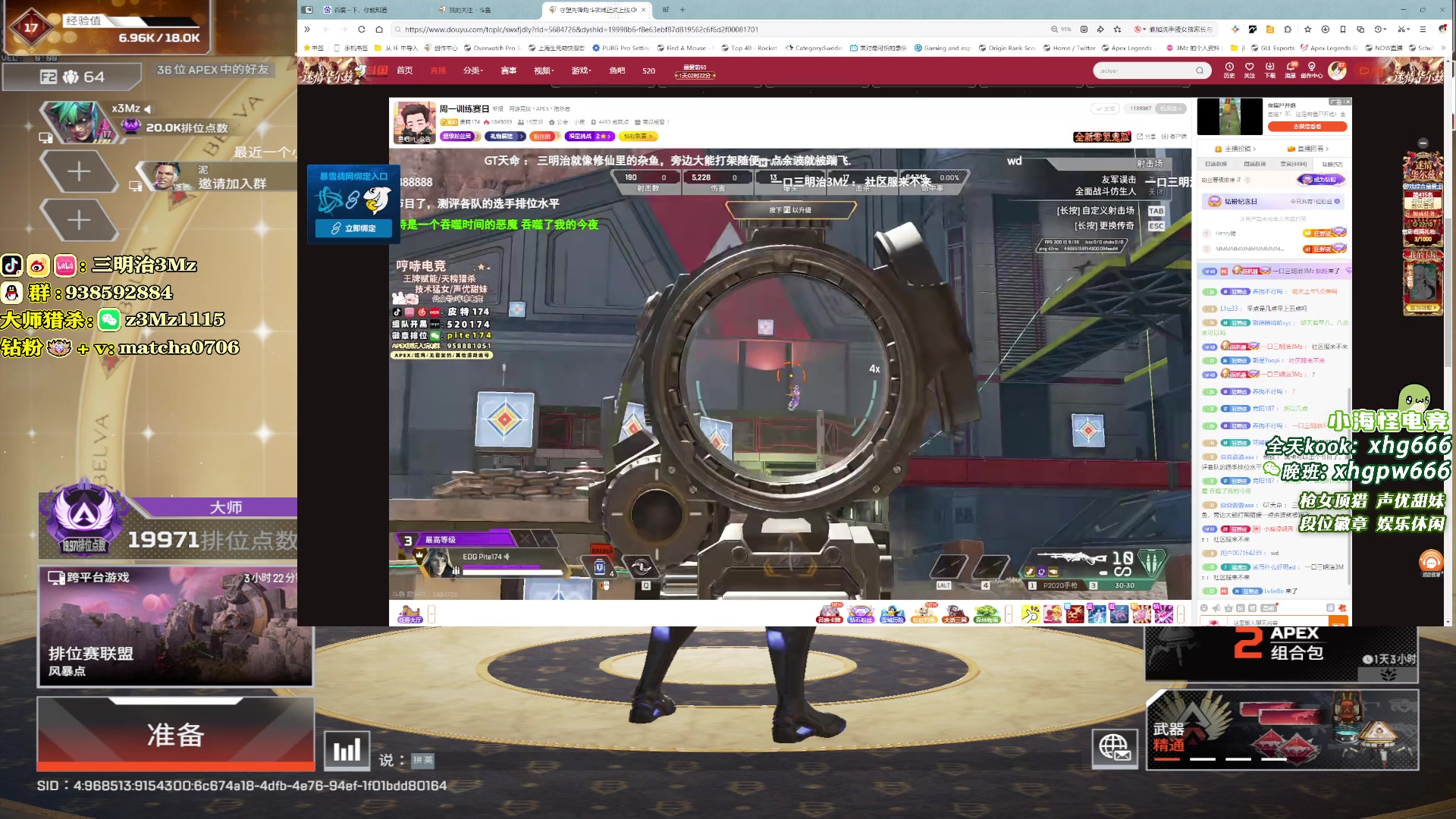Viewport: 1456px width, 819px height.
Task: Open Douyu follows (关注) heart icon
Action: pos(1250,70)
